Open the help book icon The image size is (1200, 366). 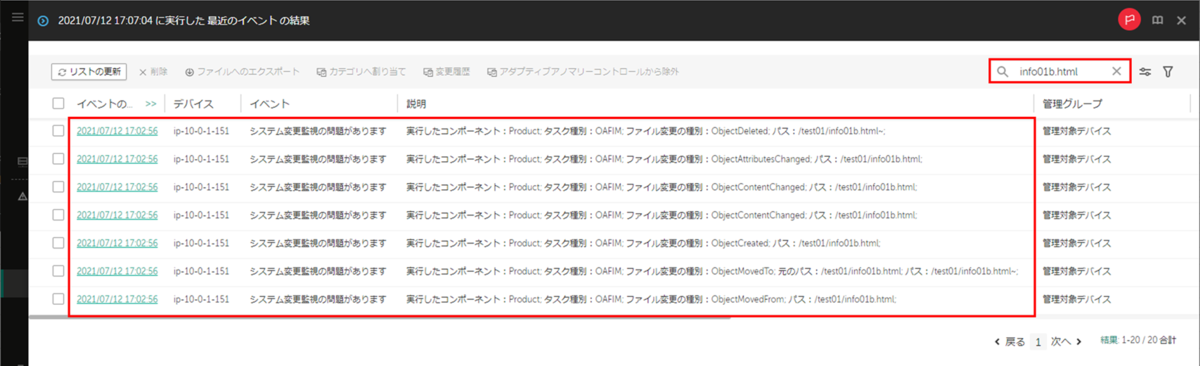coord(1157,19)
